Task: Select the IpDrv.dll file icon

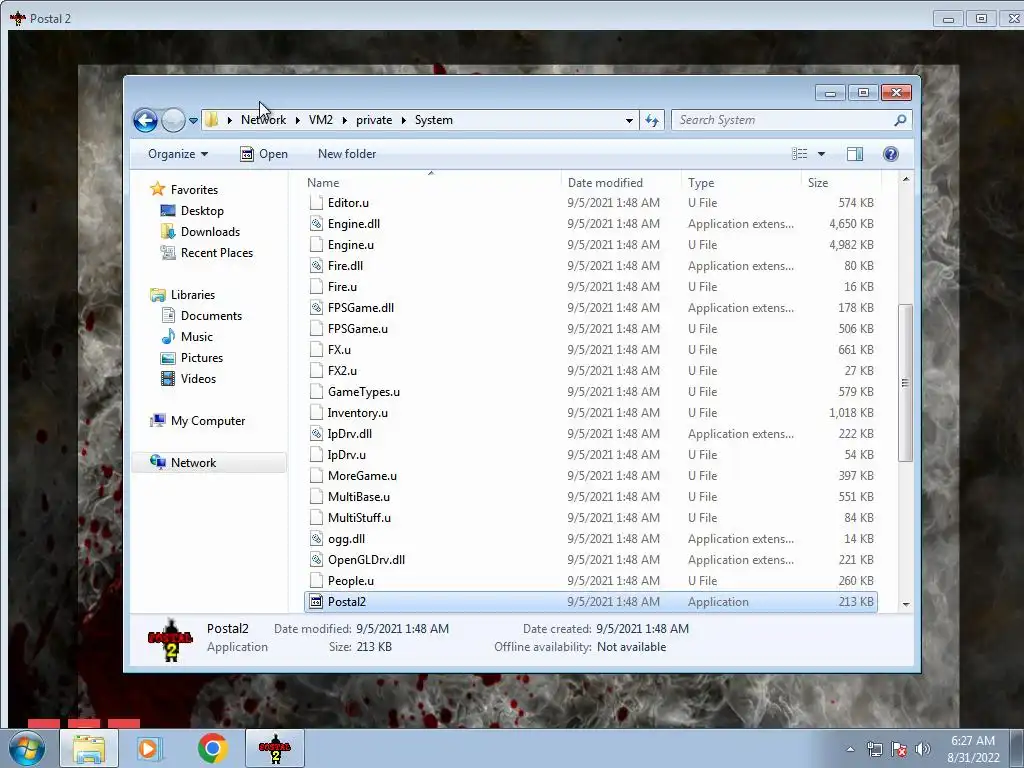Action: tap(316, 434)
